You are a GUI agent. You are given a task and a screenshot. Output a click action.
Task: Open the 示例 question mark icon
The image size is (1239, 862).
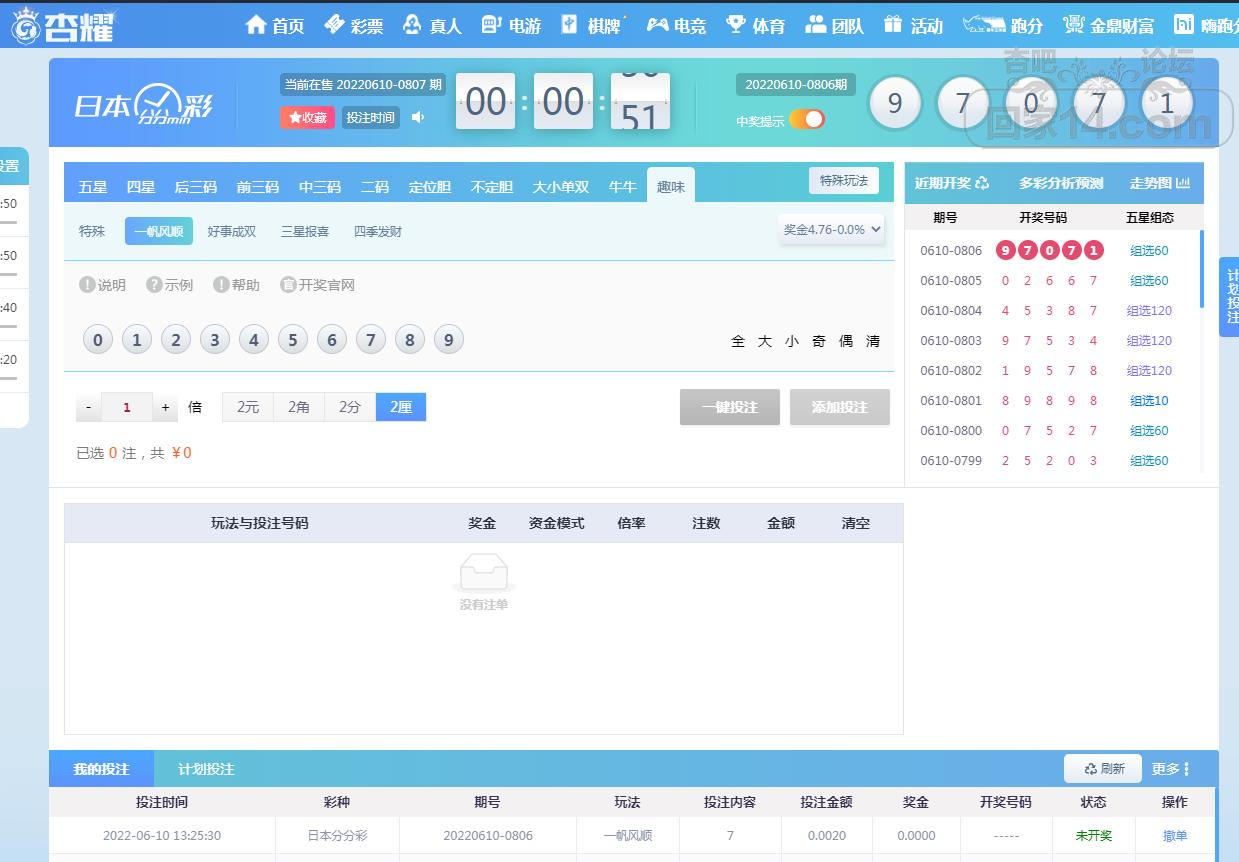point(154,285)
